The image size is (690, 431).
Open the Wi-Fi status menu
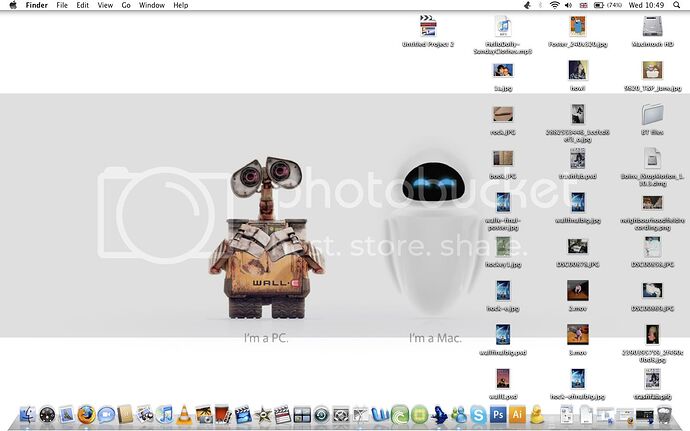pyautogui.click(x=554, y=6)
